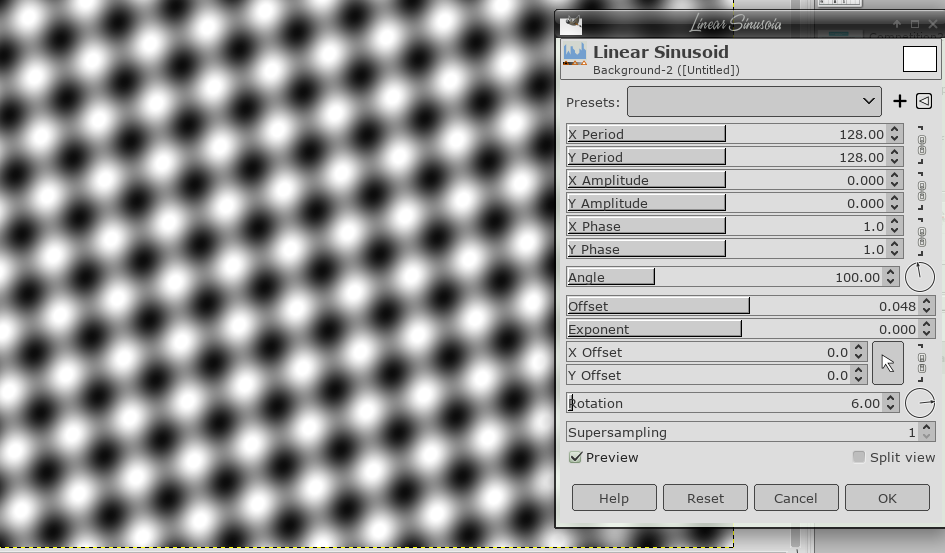Increase Rotation value with up arrow
Screen dimensions: 945x553
(x=891, y=398)
